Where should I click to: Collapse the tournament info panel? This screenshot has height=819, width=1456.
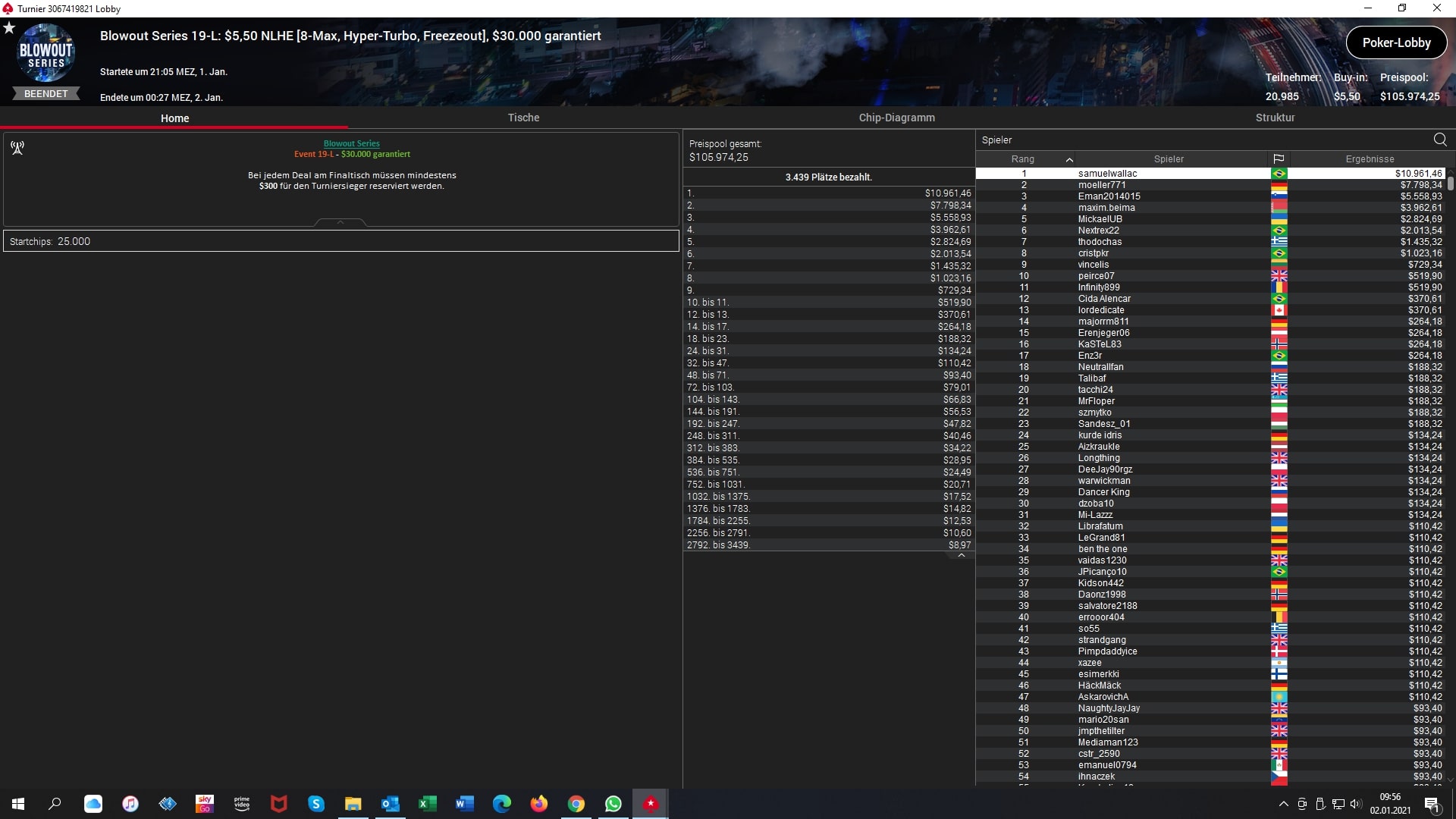point(340,222)
